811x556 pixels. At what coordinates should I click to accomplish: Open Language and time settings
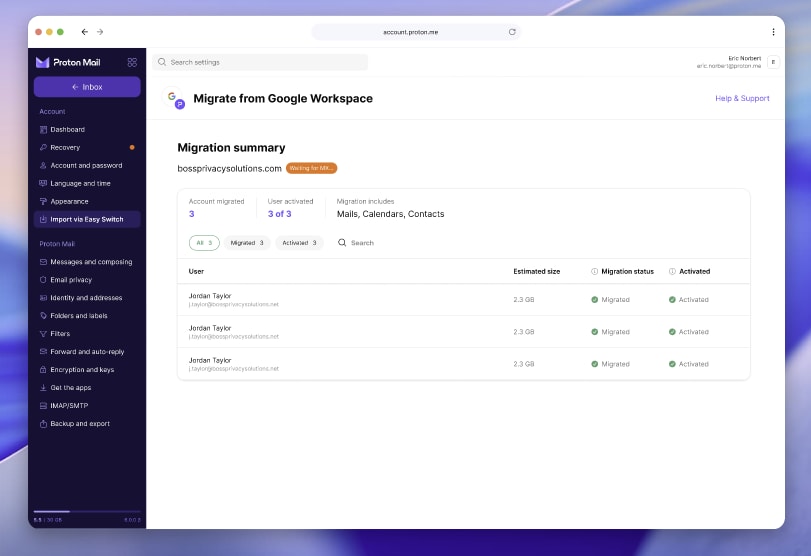(87, 184)
